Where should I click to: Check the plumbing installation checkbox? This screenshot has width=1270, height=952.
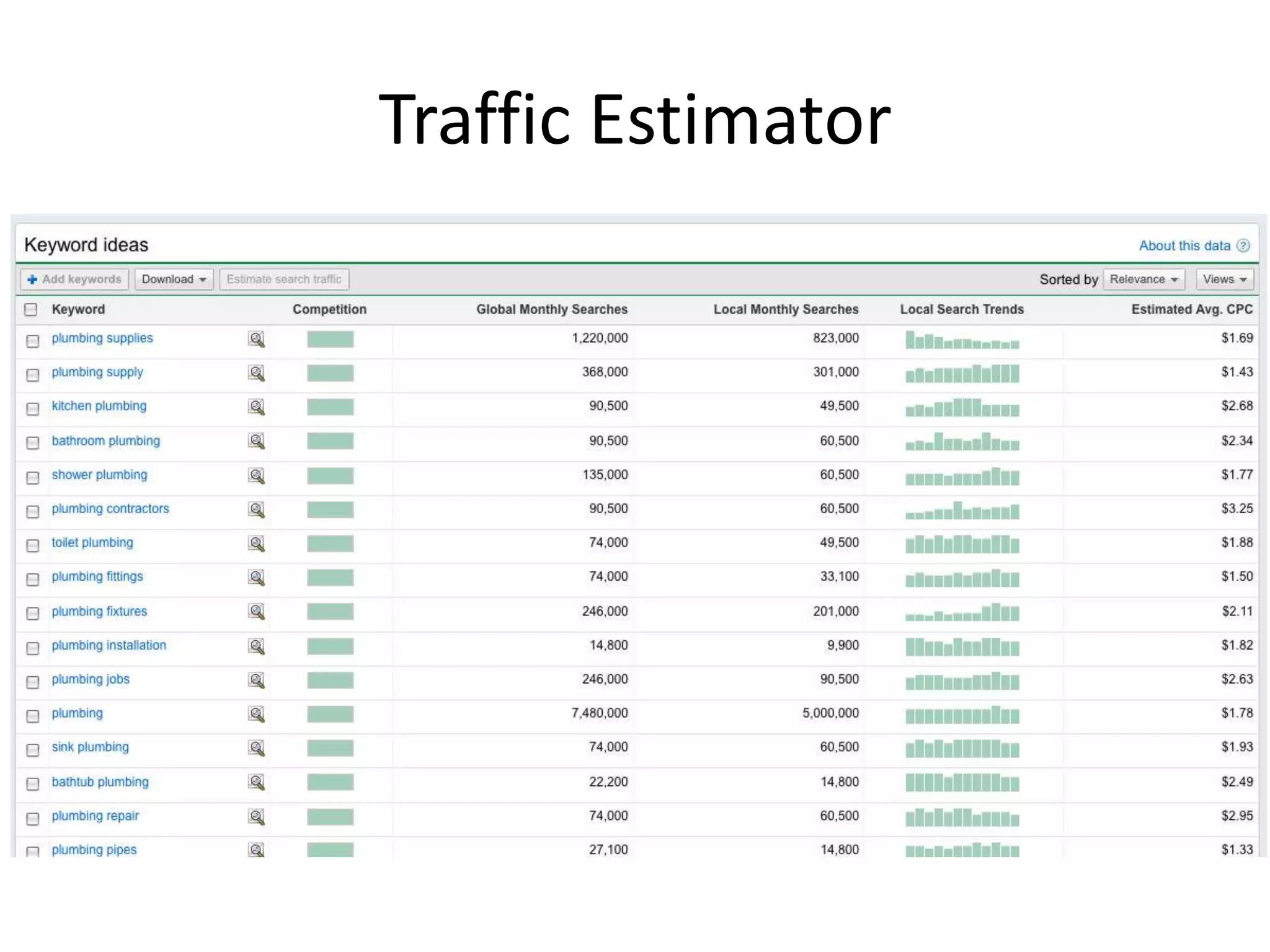tap(33, 648)
